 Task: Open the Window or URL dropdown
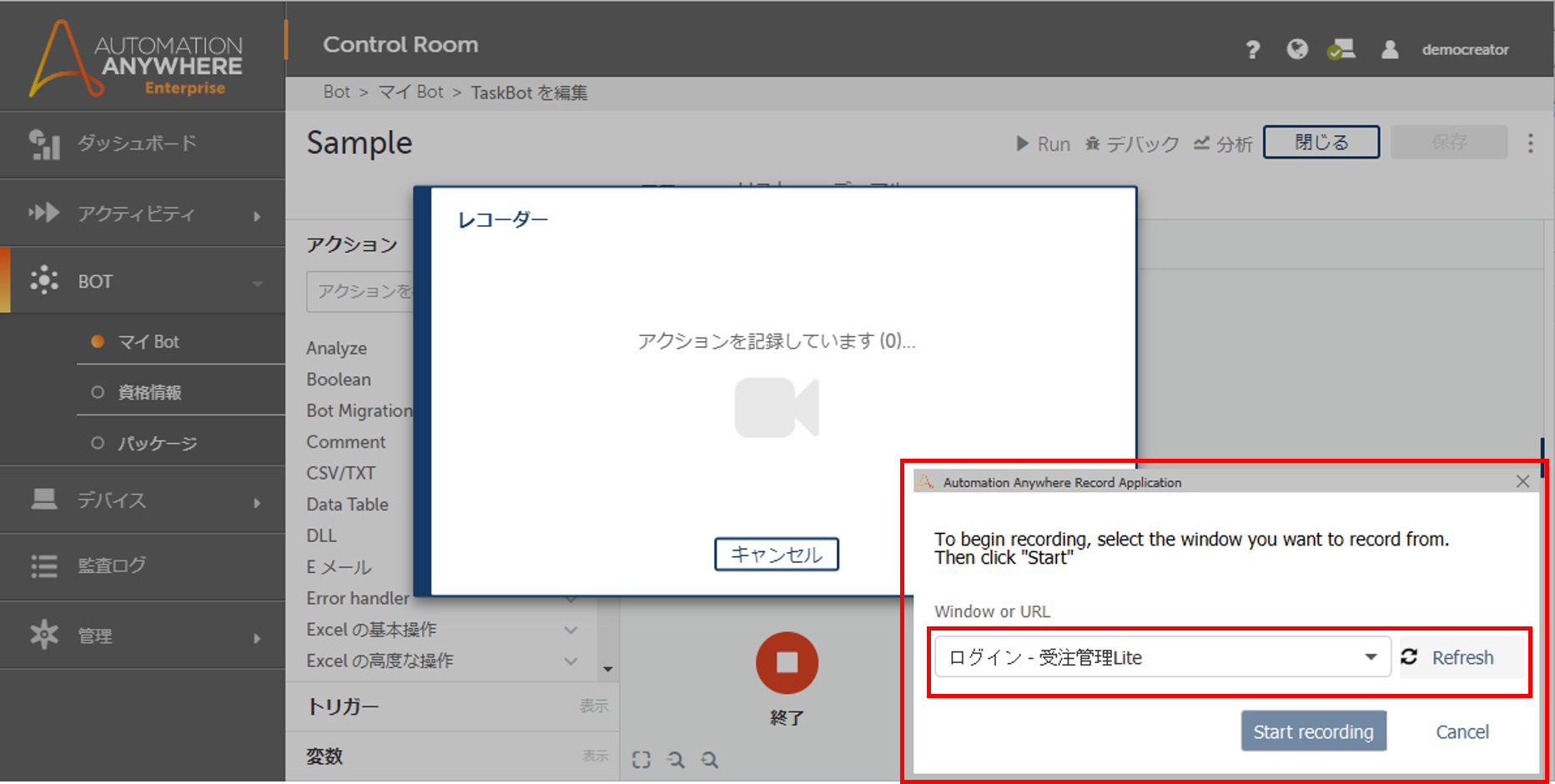[1162, 657]
